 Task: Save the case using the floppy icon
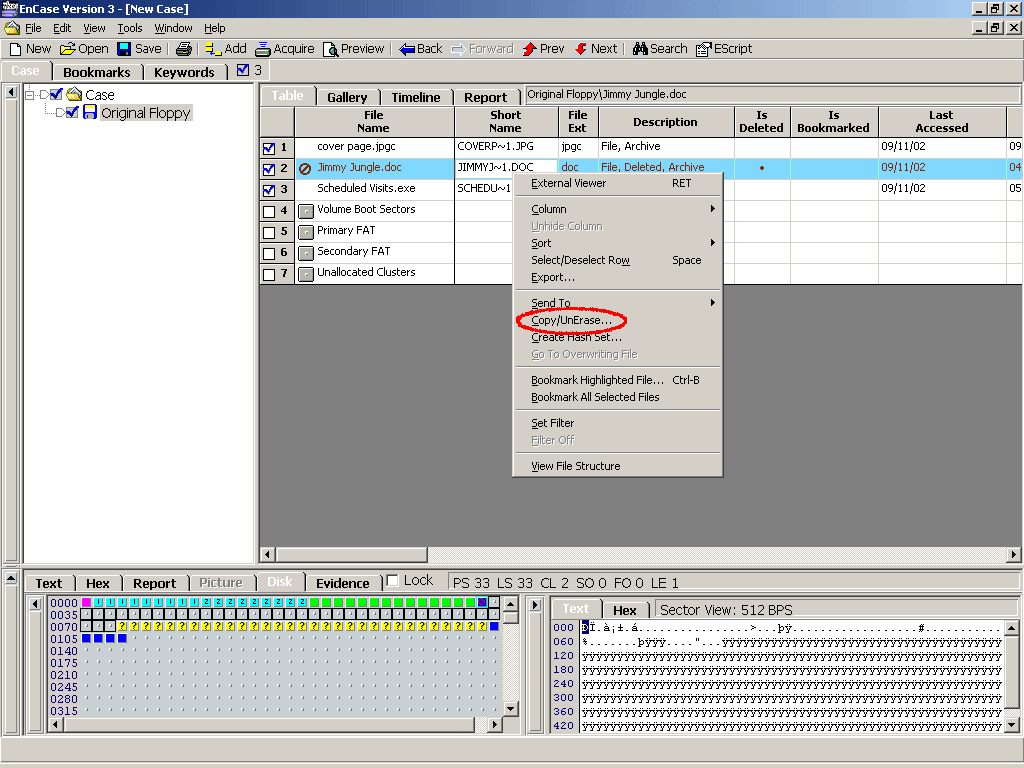click(124, 49)
